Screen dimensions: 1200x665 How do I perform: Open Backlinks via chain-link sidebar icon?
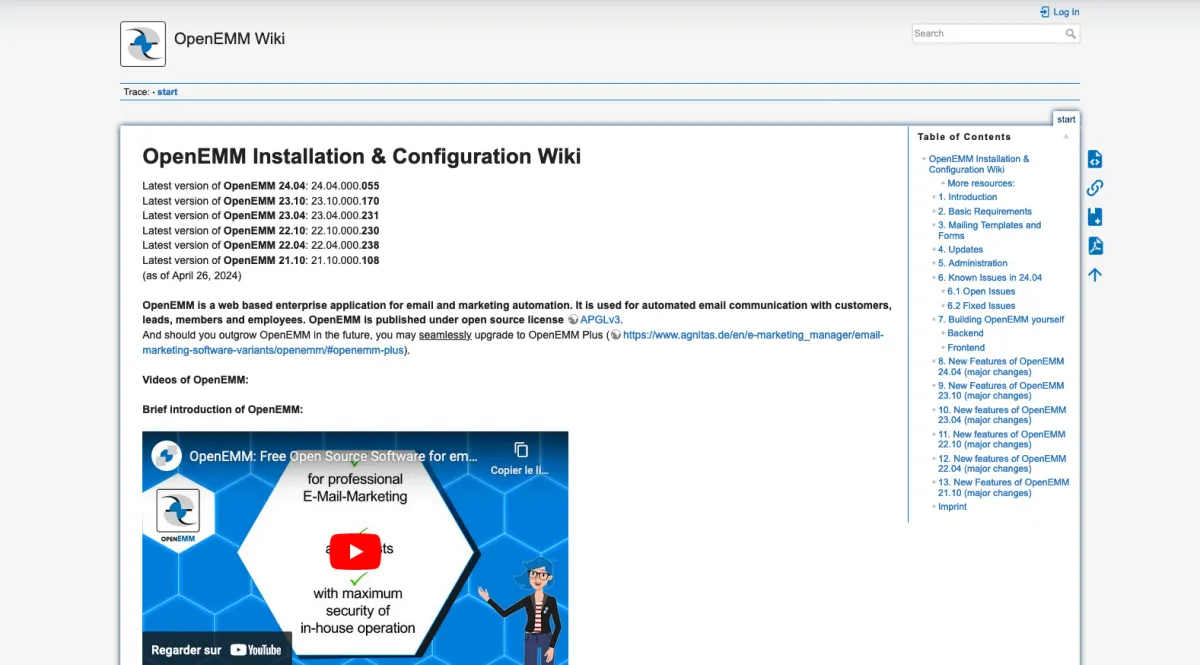pyautogui.click(x=1095, y=188)
